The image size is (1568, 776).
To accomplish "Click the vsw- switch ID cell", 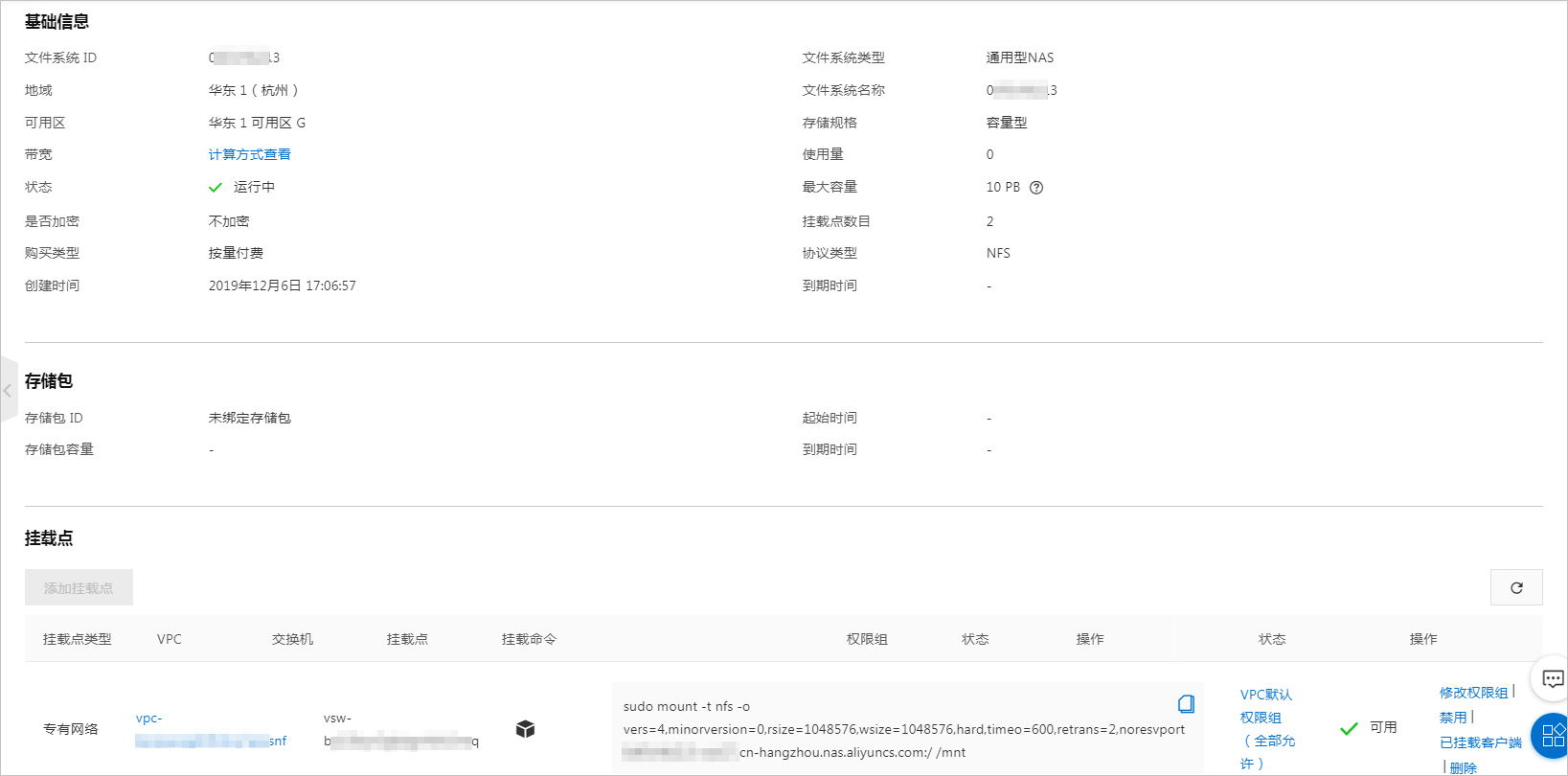I will pos(401,729).
